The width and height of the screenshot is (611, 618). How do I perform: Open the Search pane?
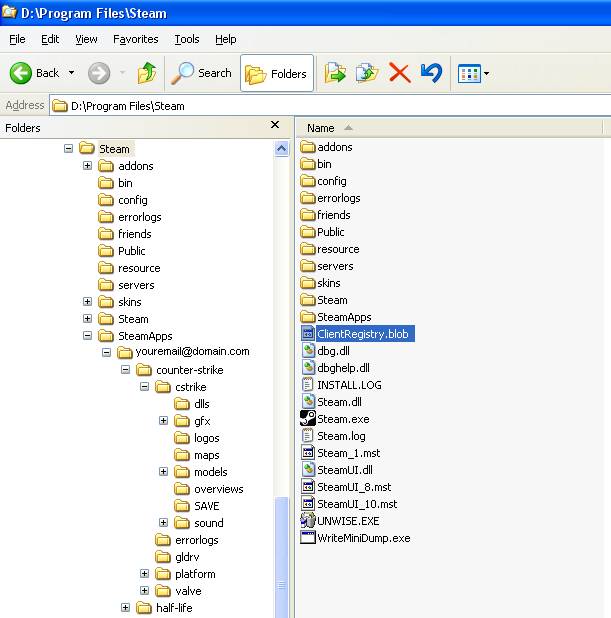pyautogui.click(x=201, y=73)
